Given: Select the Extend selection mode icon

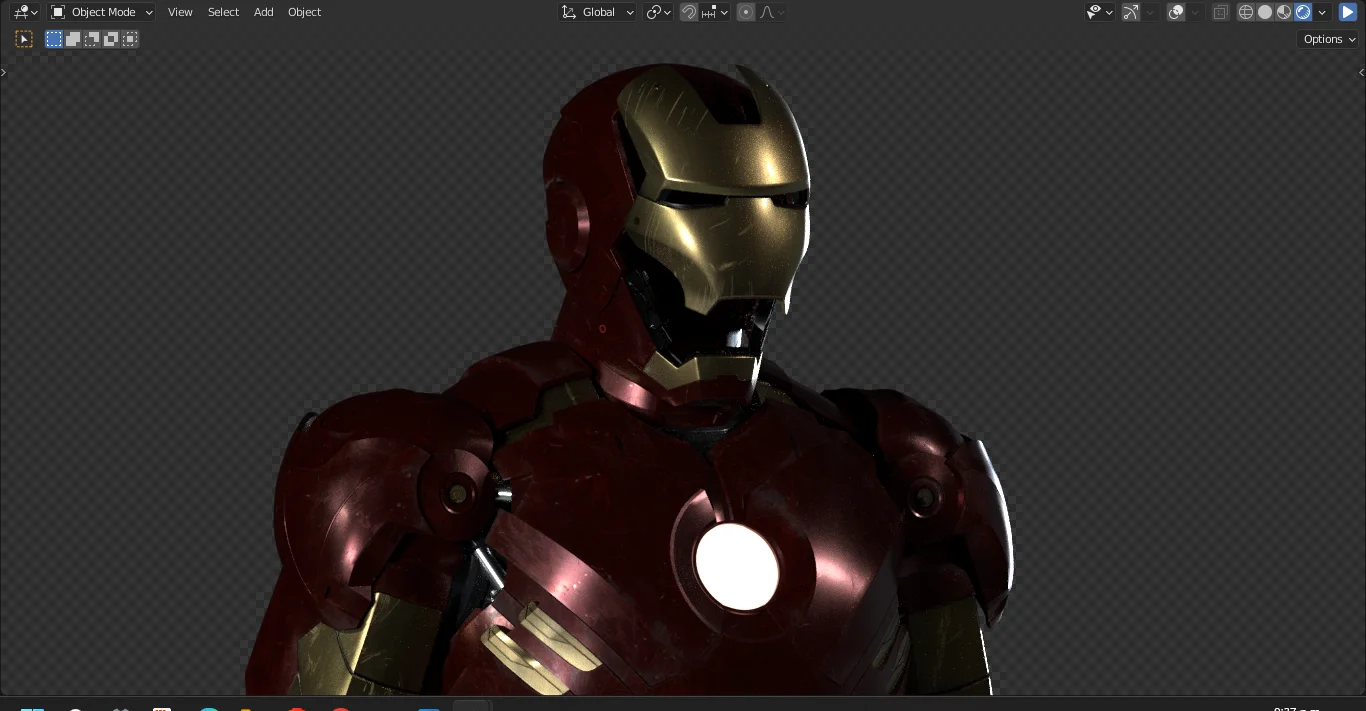Looking at the screenshot, I should tap(72, 39).
